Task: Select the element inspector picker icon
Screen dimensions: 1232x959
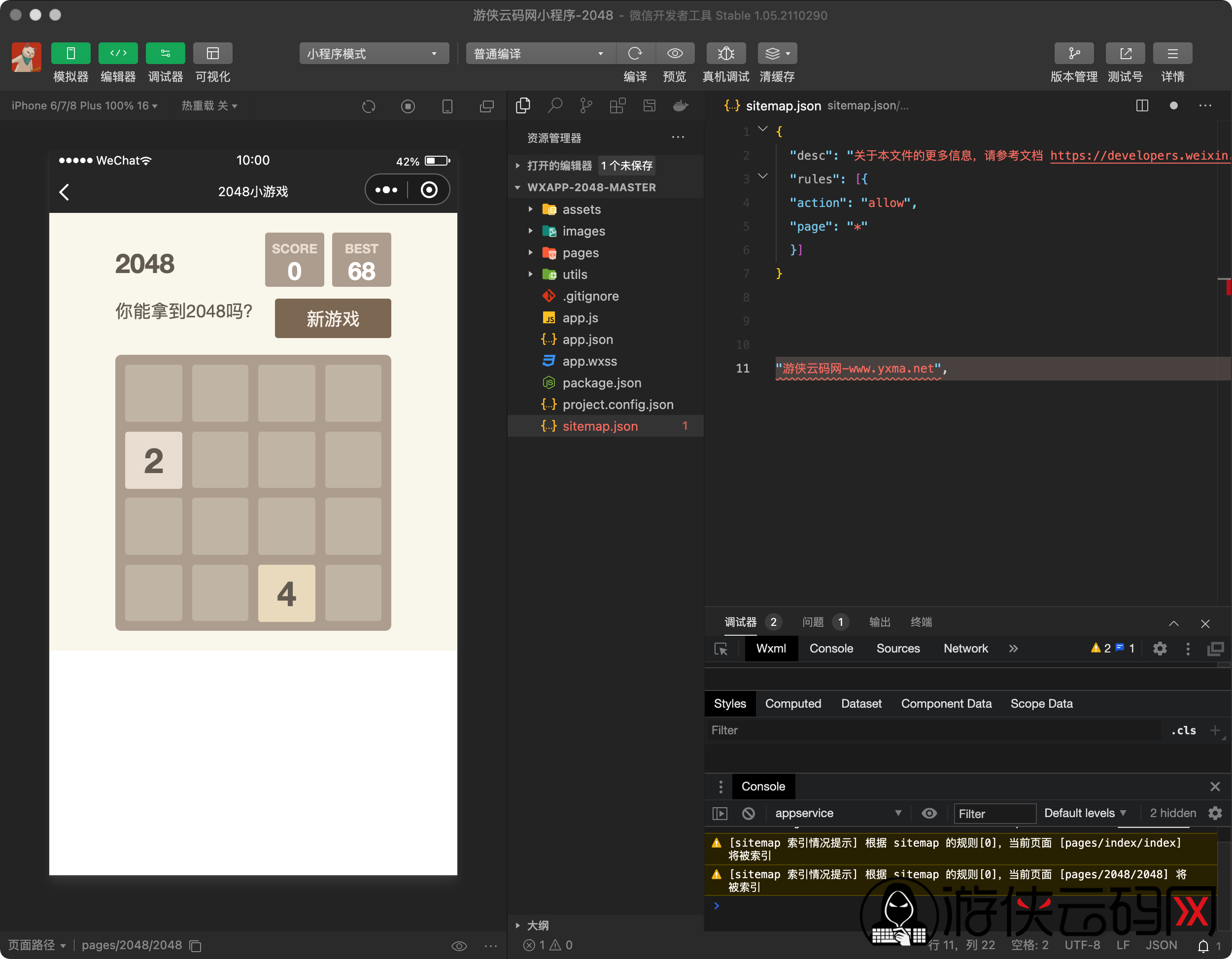Action: (x=721, y=649)
